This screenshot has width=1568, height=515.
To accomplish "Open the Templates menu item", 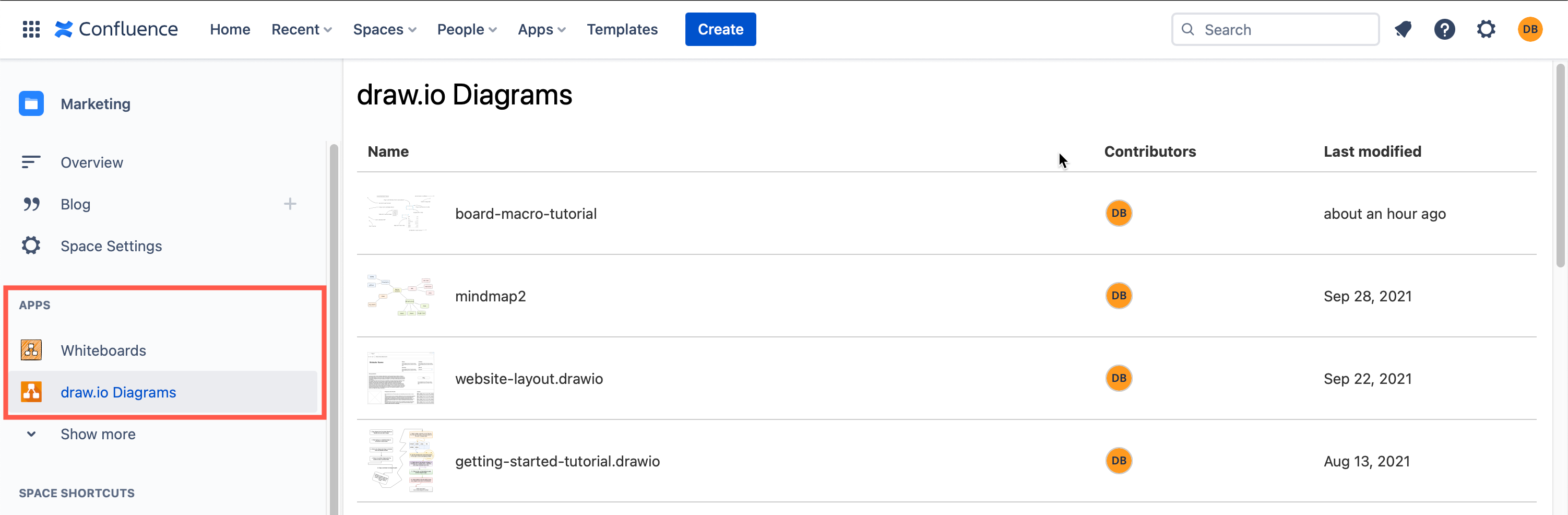I will [622, 29].
